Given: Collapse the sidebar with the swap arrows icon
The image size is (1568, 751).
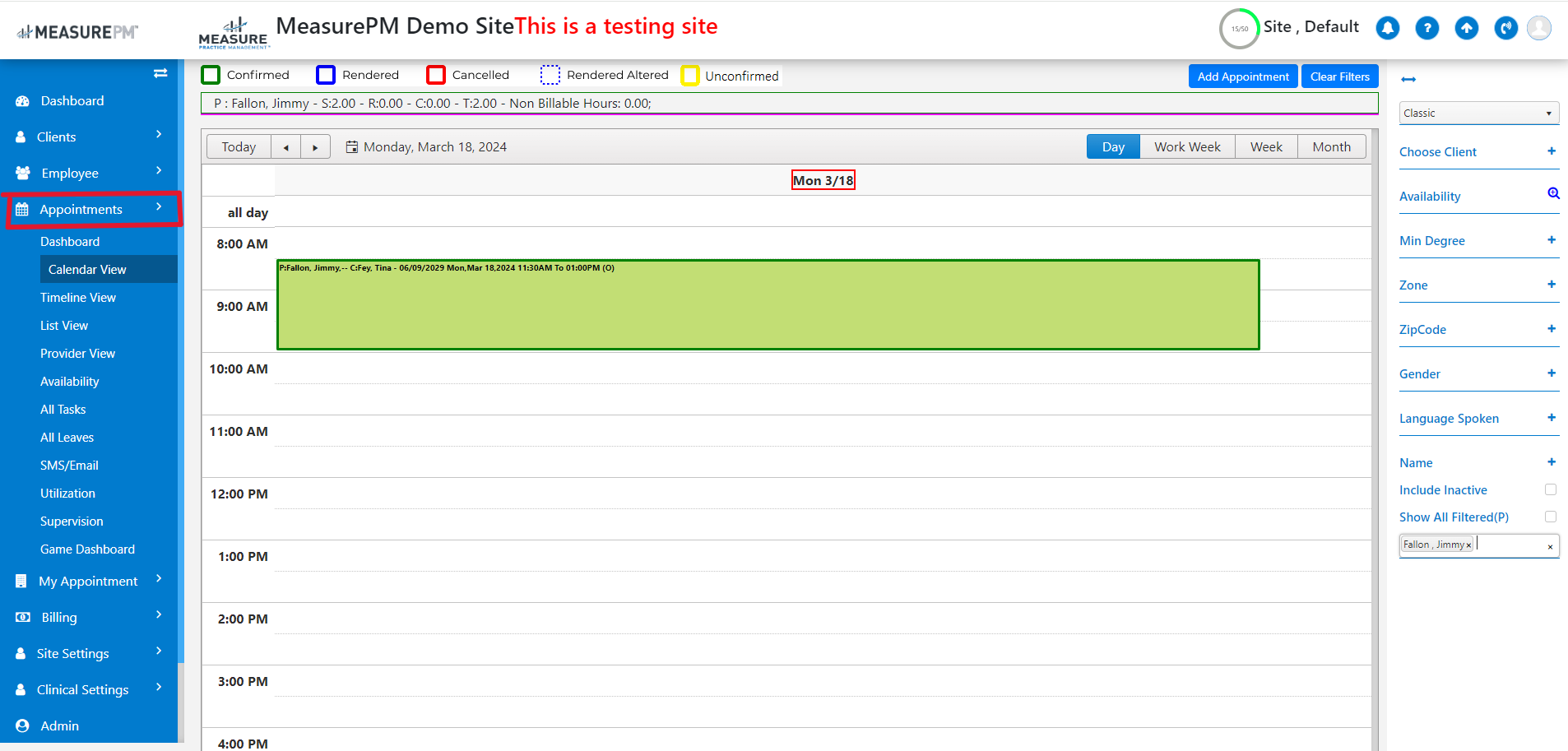Looking at the screenshot, I should coord(160,73).
